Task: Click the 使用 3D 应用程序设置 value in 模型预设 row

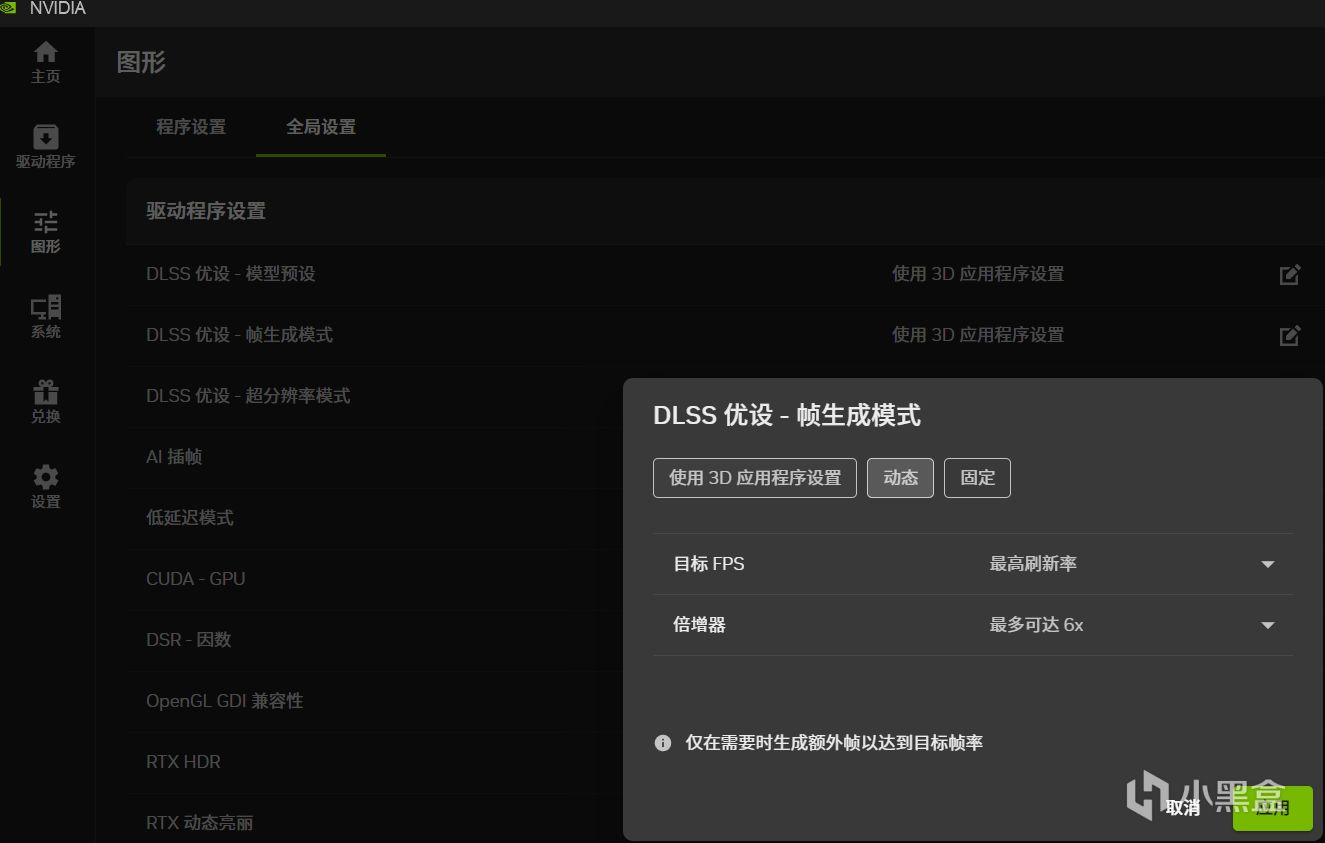Action: click(978, 274)
